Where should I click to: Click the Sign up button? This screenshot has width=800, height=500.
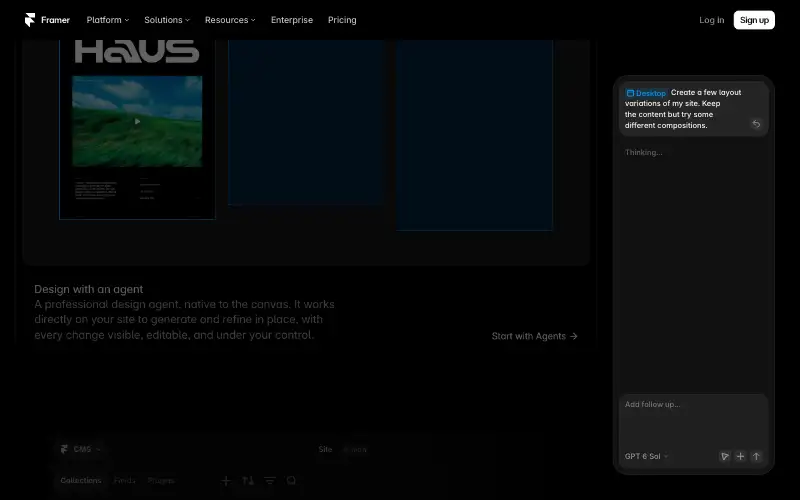[x=754, y=20]
